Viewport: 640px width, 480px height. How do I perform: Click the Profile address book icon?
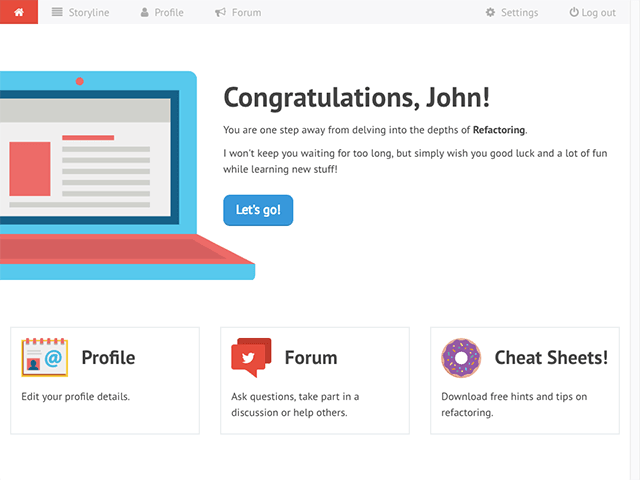(45, 357)
